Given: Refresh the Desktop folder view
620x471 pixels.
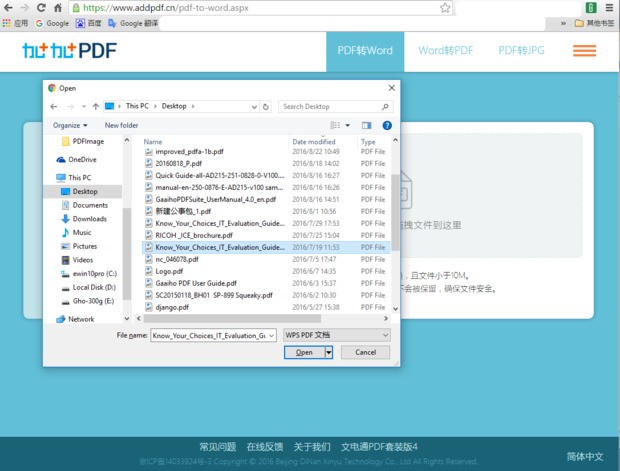Looking at the screenshot, I should point(266,107).
